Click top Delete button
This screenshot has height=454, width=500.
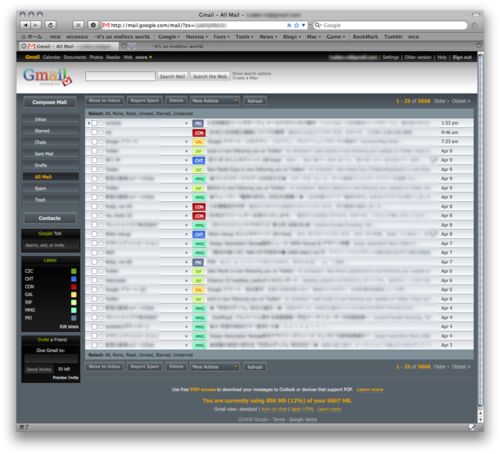click(x=176, y=101)
